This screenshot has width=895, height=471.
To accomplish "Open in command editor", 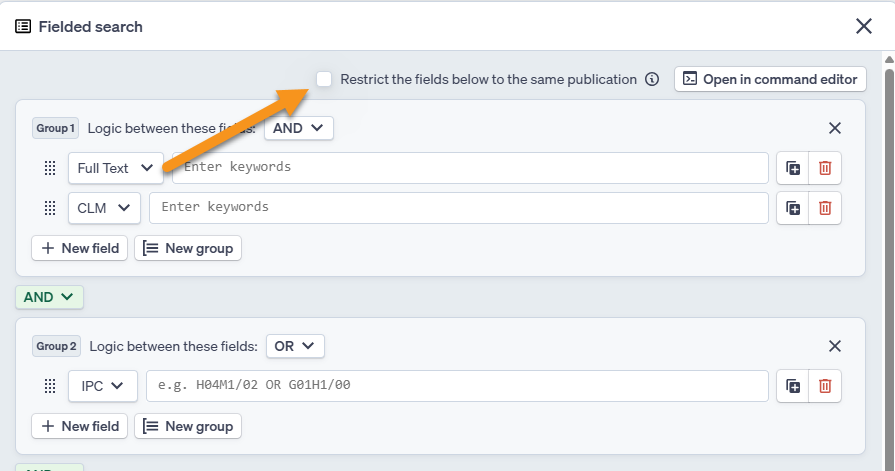I will point(770,79).
